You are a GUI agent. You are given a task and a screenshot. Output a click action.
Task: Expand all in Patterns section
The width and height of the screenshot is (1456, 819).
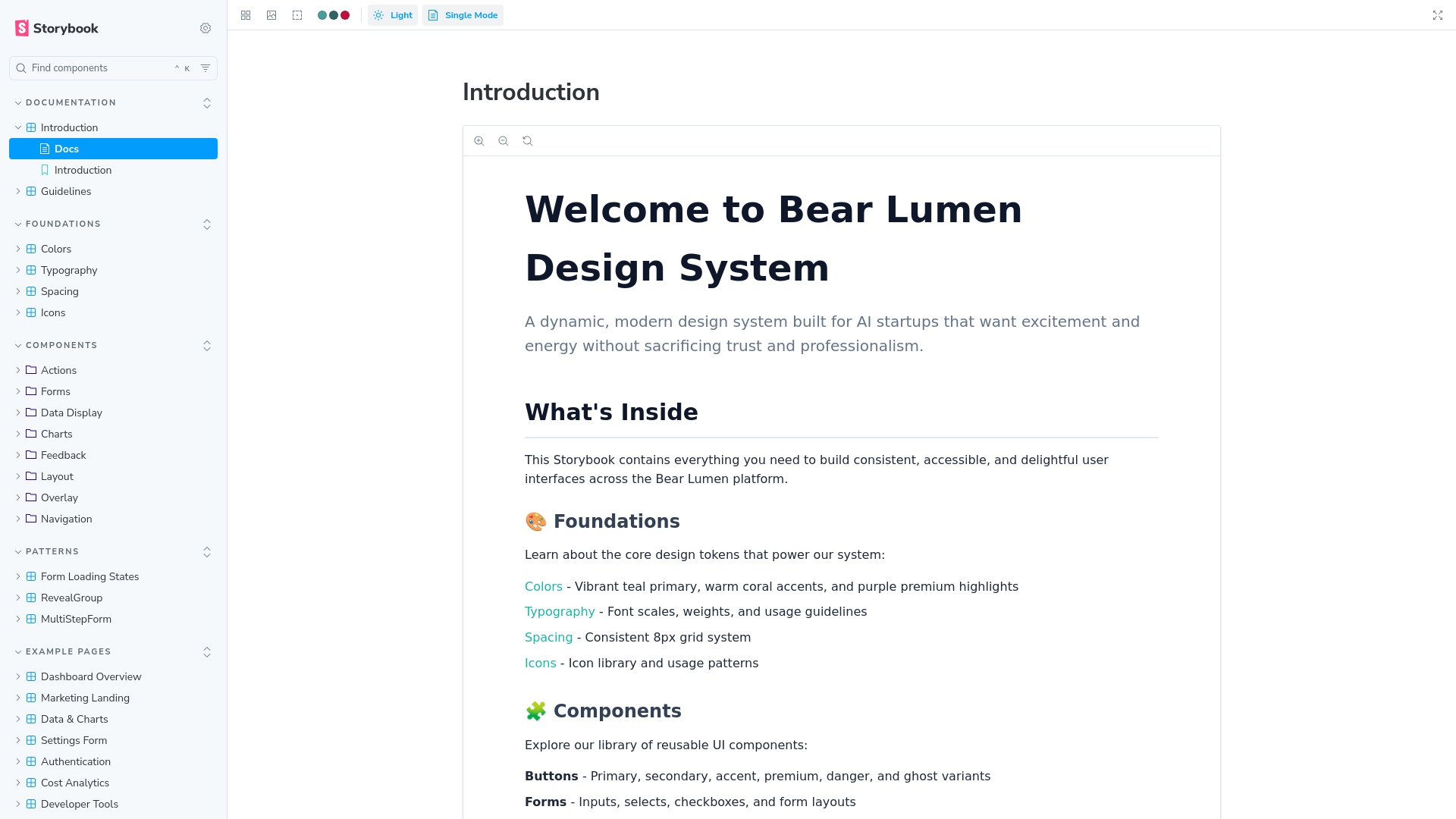(207, 552)
